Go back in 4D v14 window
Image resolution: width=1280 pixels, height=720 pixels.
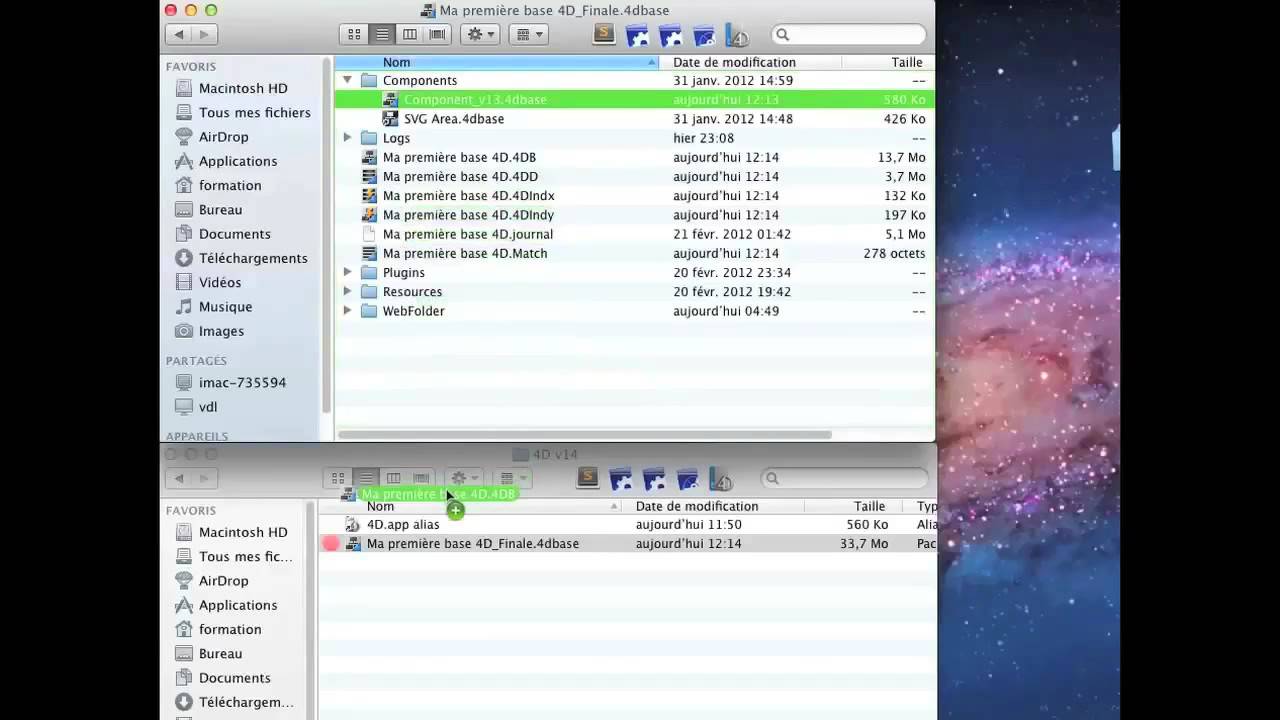179,478
